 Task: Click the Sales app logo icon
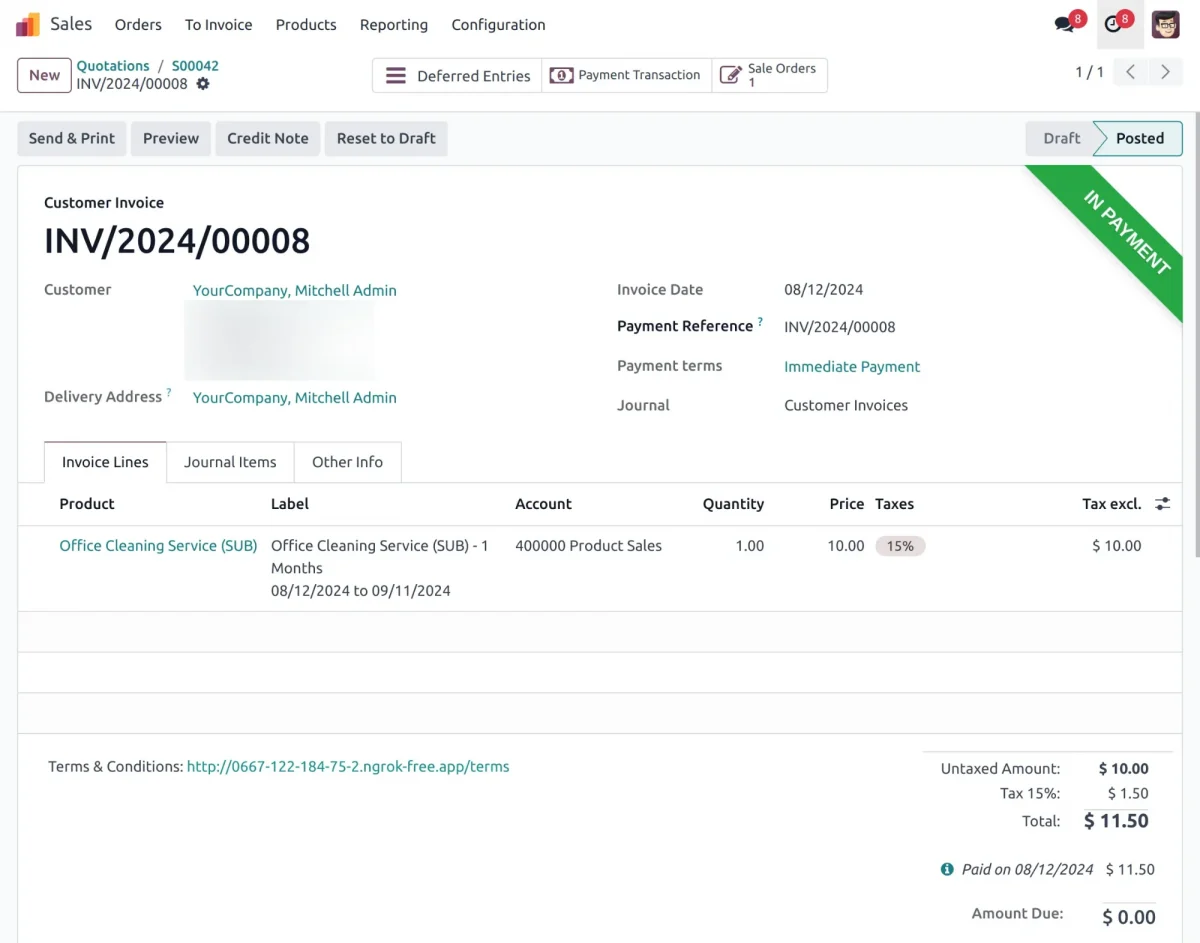[x=28, y=24]
